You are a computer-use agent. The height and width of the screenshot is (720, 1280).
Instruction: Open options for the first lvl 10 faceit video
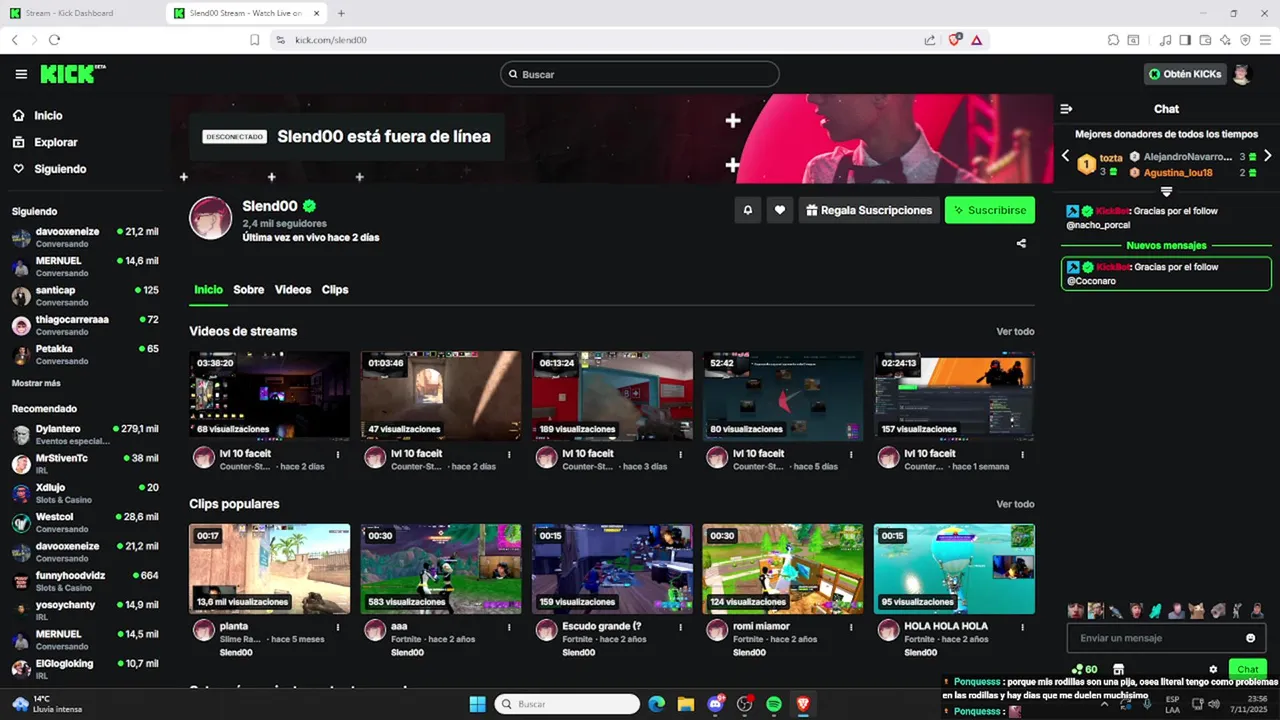(x=338, y=454)
